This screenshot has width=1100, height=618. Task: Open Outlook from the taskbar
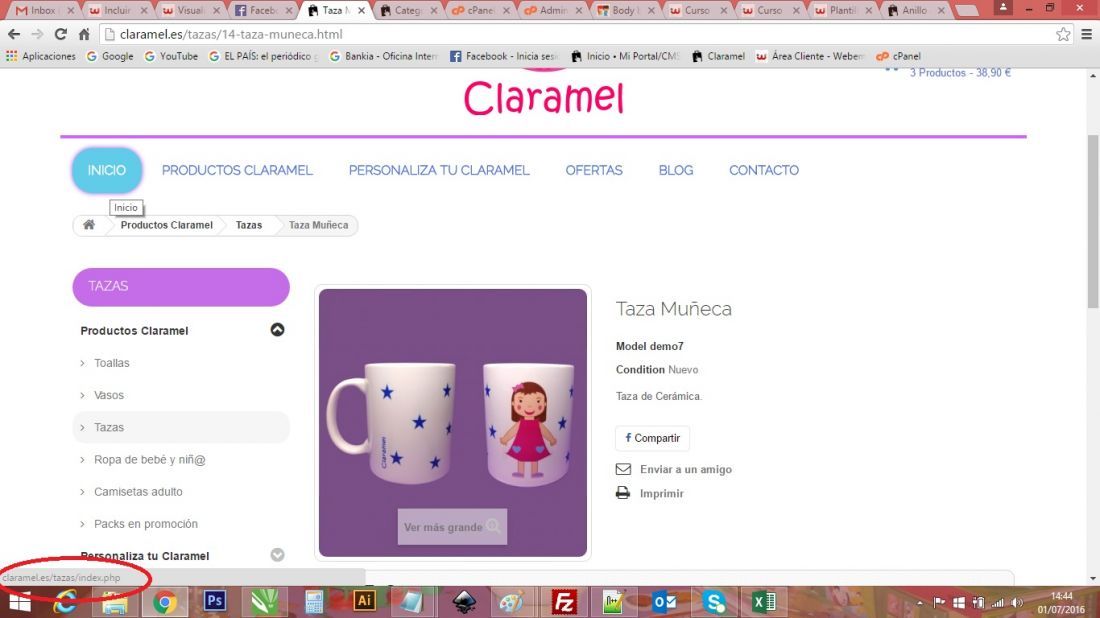pyautogui.click(x=664, y=601)
